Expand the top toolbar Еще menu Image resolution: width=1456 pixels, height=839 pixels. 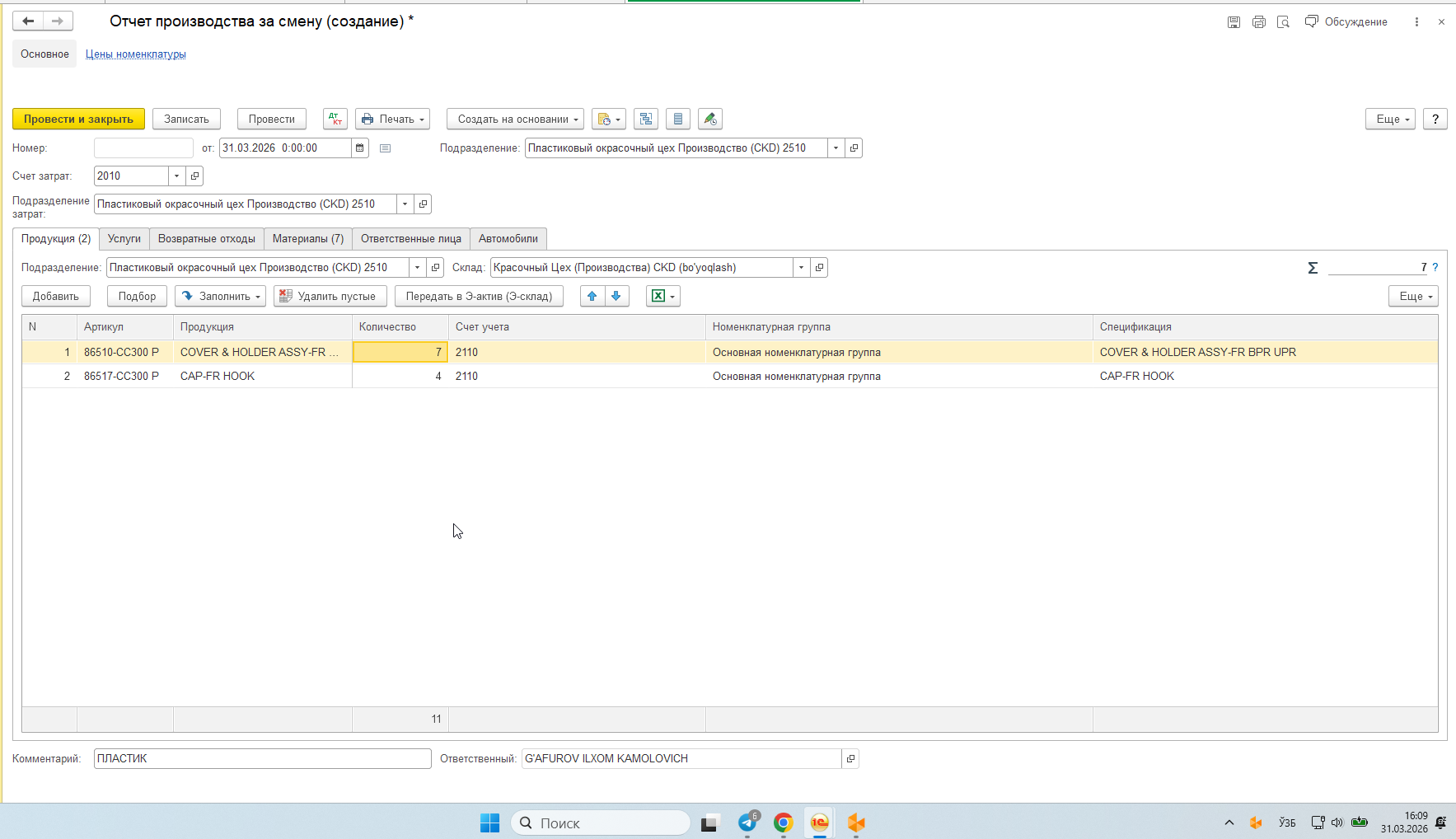tap(1391, 119)
